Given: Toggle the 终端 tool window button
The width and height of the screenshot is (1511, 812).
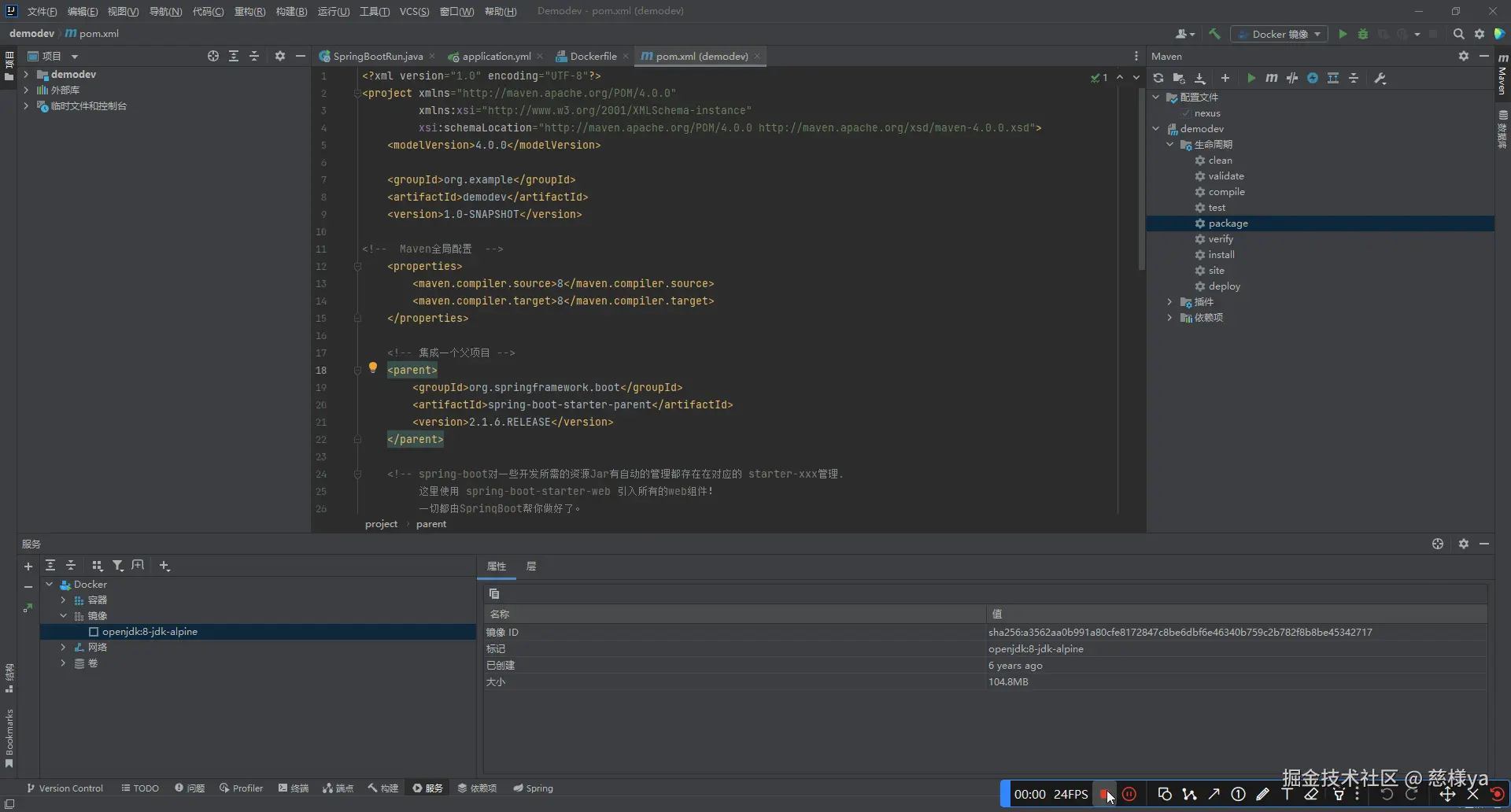Looking at the screenshot, I should coord(294,788).
